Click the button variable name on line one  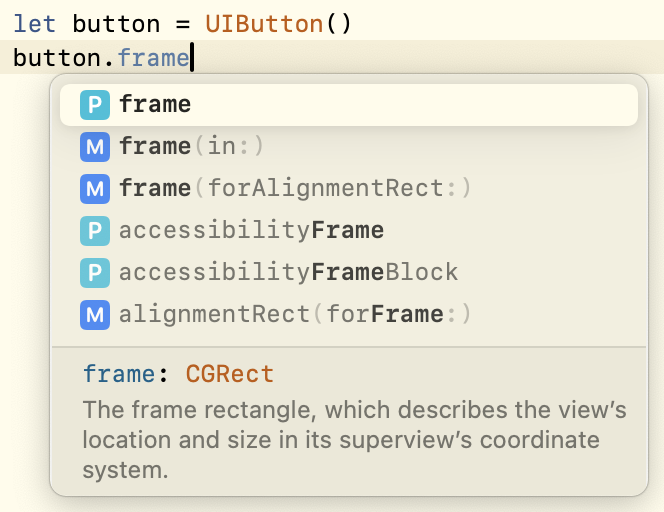[x=116, y=24]
